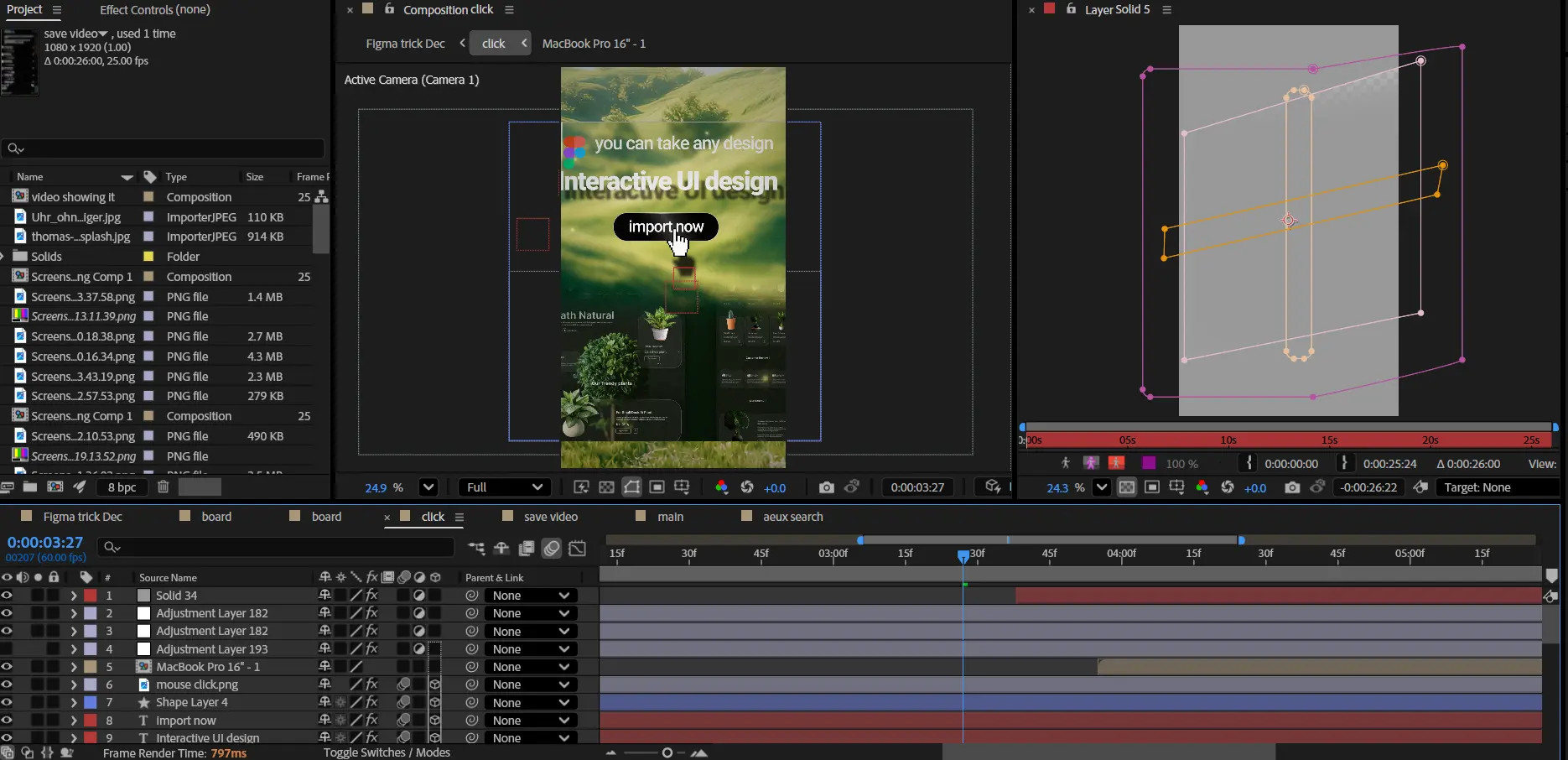
Task: Click the 8 bpc color depth button
Action: 122,487
